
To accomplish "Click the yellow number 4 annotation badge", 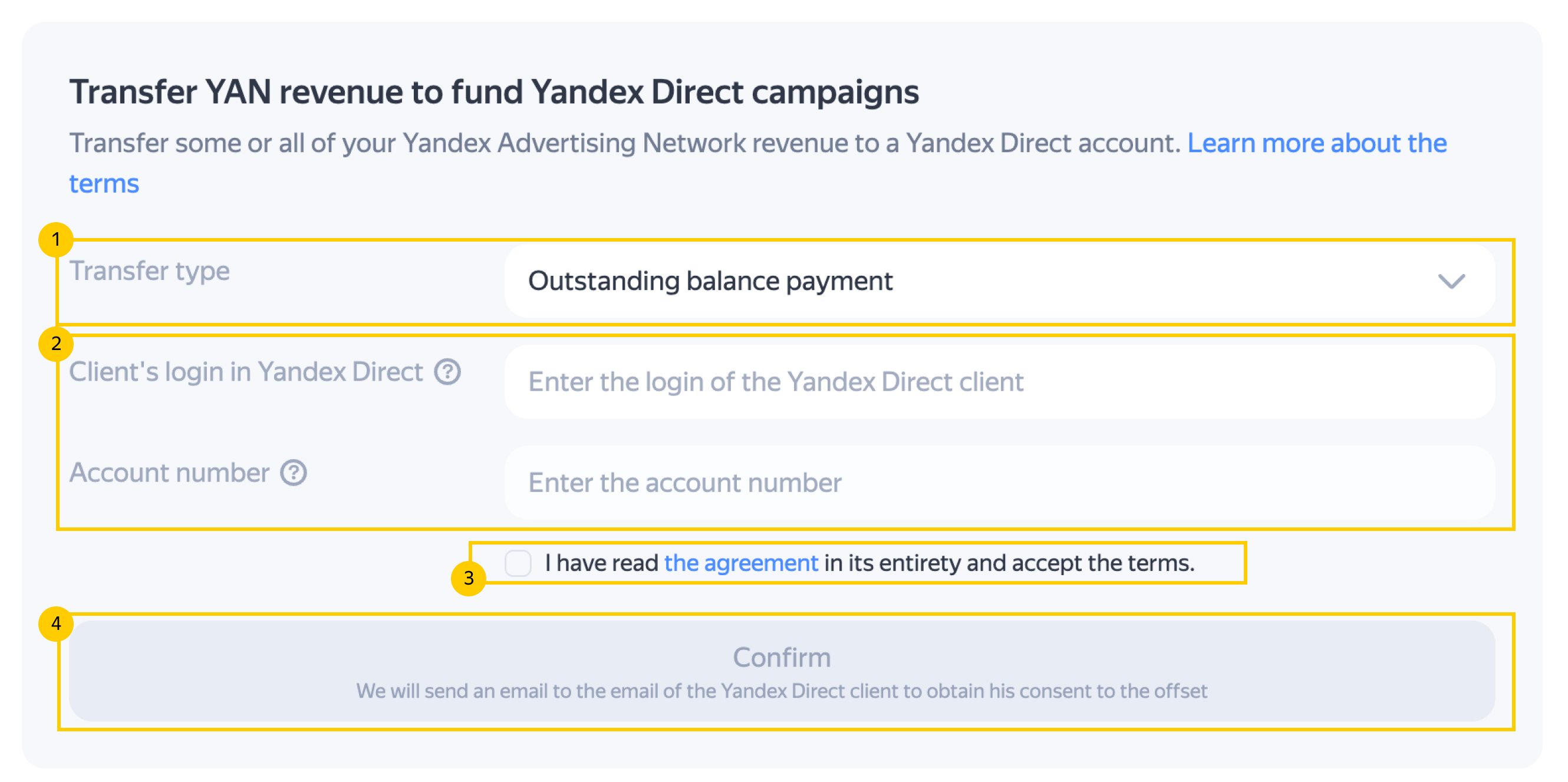I will coord(56,624).
